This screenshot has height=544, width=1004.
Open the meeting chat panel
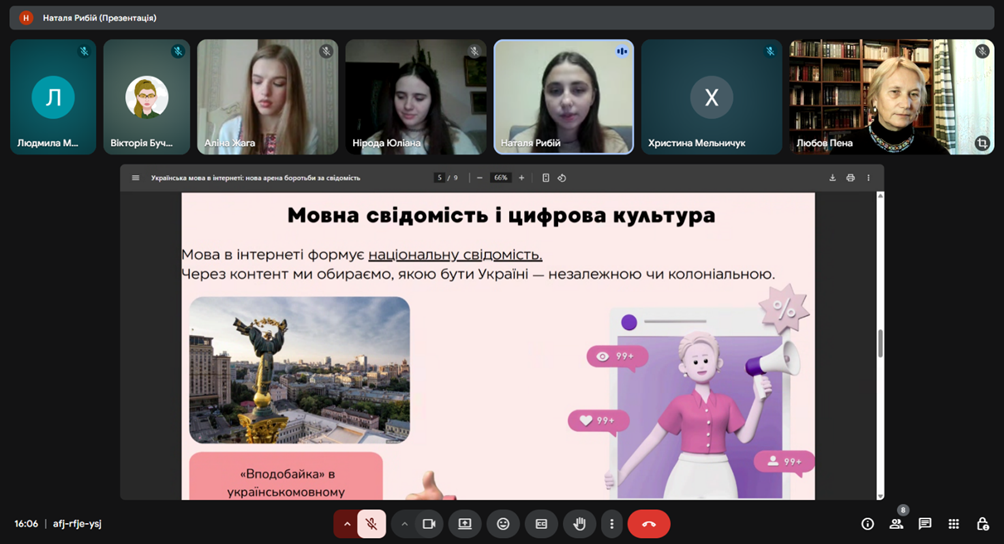[925, 523]
